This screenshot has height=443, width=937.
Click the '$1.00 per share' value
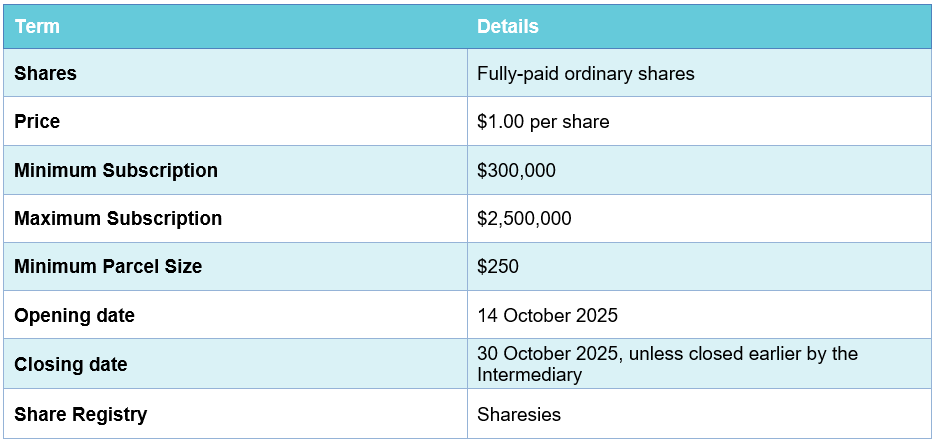coord(543,122)
